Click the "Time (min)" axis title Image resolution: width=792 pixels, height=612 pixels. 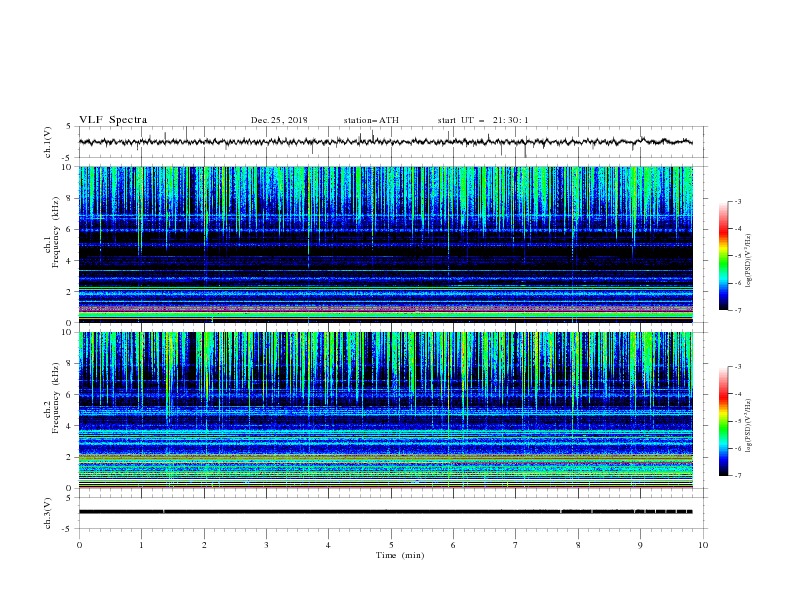point(400,555)
